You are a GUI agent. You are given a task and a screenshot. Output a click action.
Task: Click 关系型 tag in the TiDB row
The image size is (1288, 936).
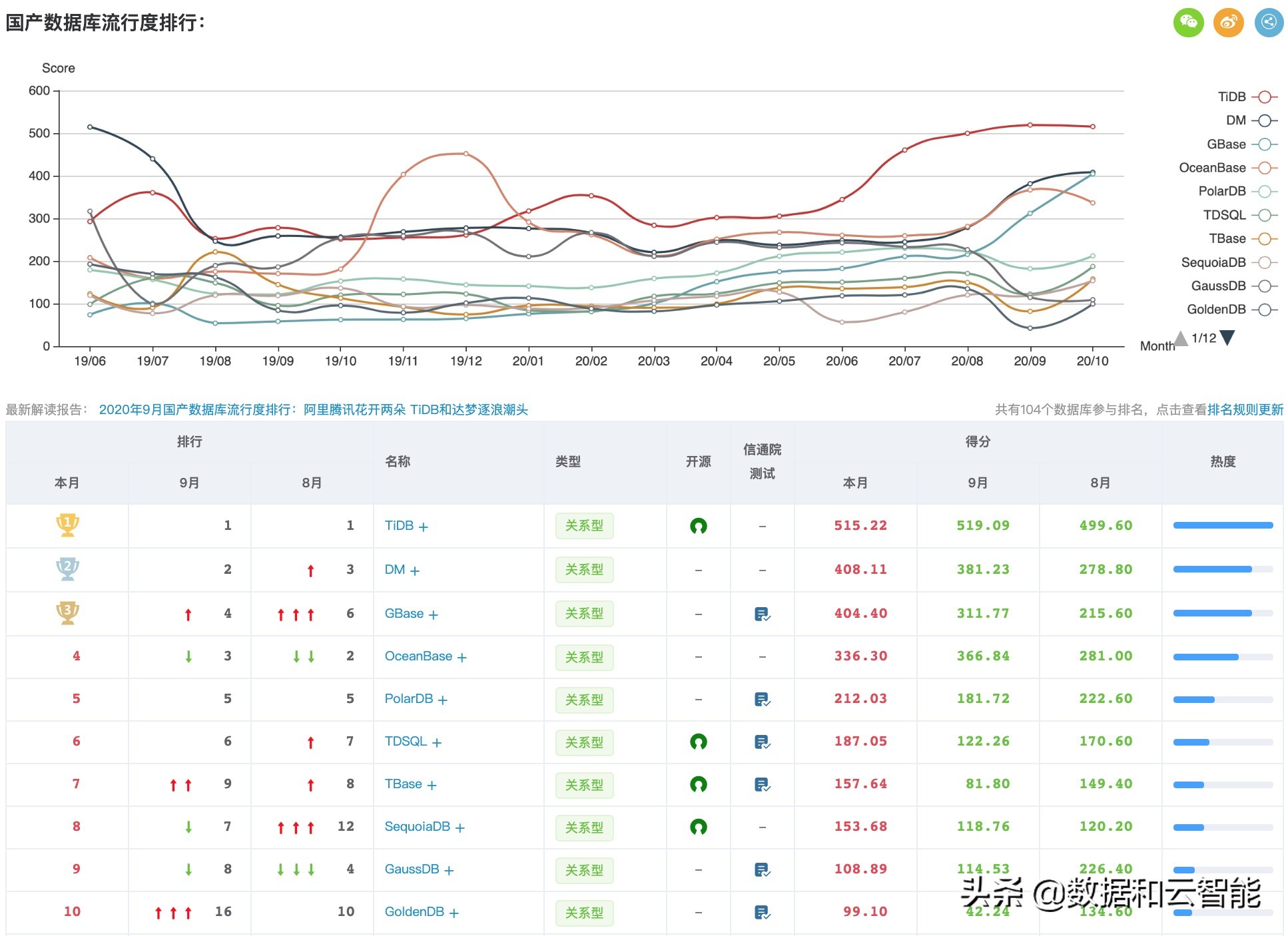pos(584,526)
